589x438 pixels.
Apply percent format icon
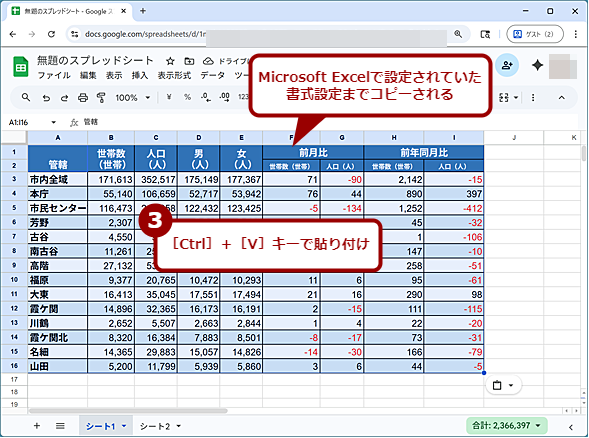click(187, 97)
